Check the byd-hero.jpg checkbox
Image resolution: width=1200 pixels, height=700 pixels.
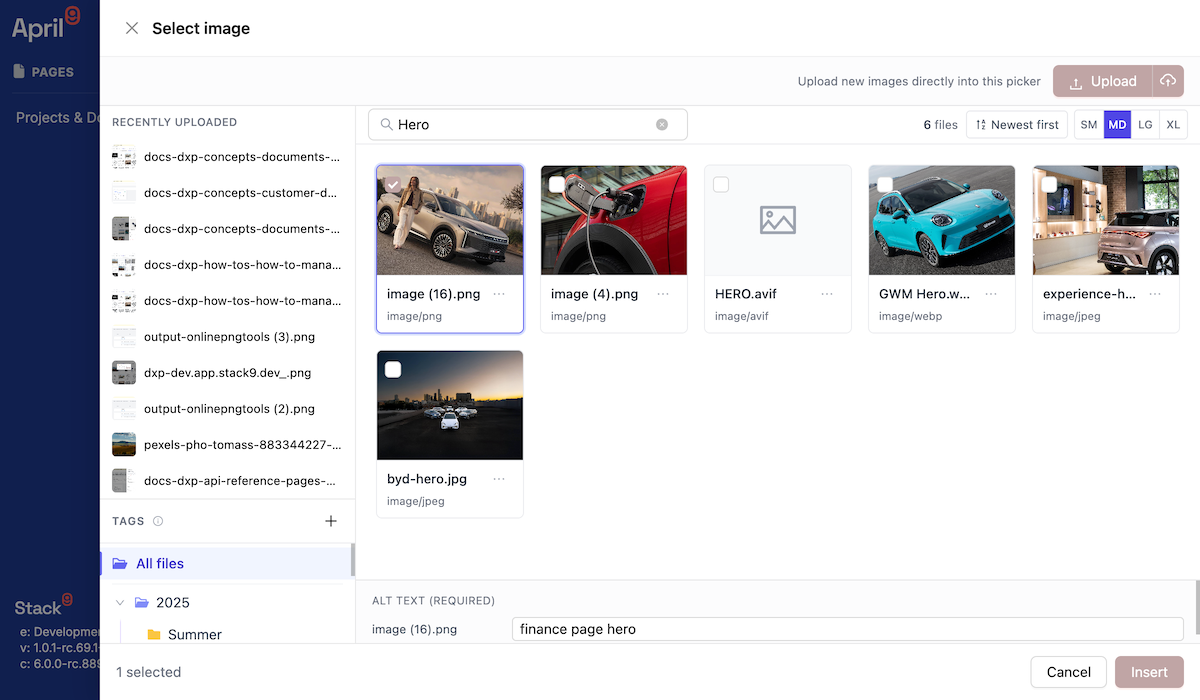click(x=393, y=370)
